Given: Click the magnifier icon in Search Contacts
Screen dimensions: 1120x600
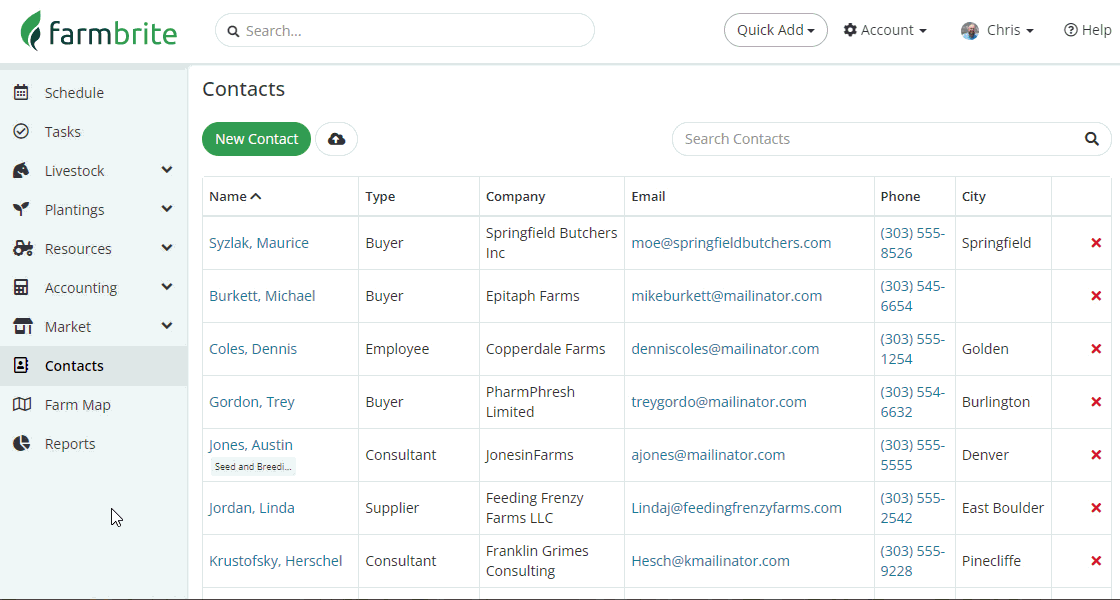Looking at the screenshot, I should point(1092,139).
